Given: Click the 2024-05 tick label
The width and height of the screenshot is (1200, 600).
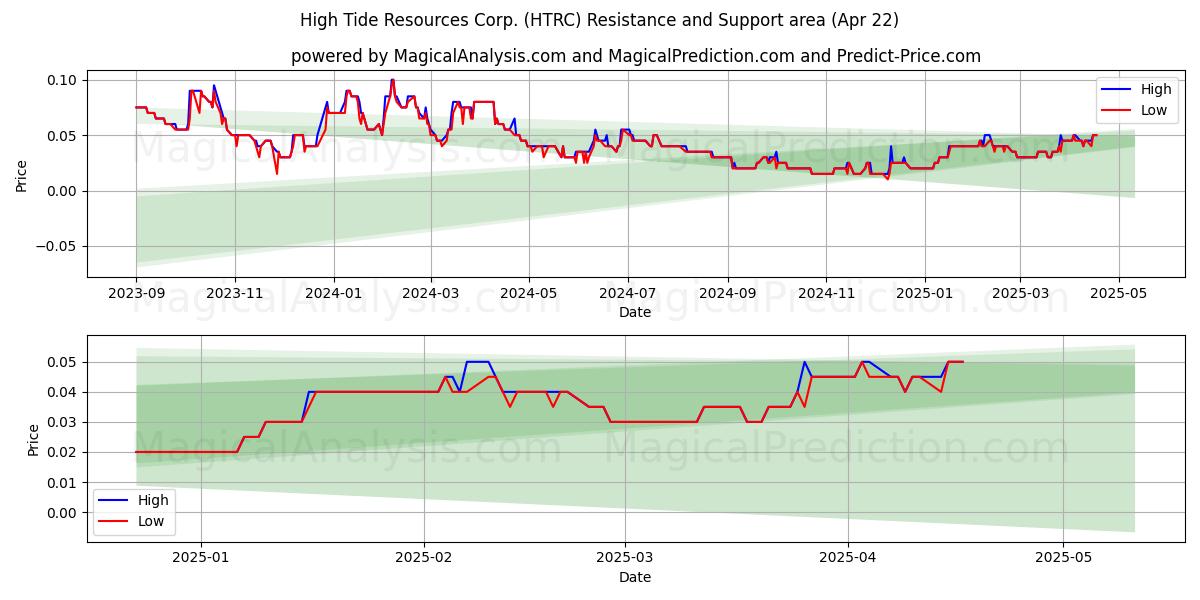Looking at the screenshot, I should 529,293.
